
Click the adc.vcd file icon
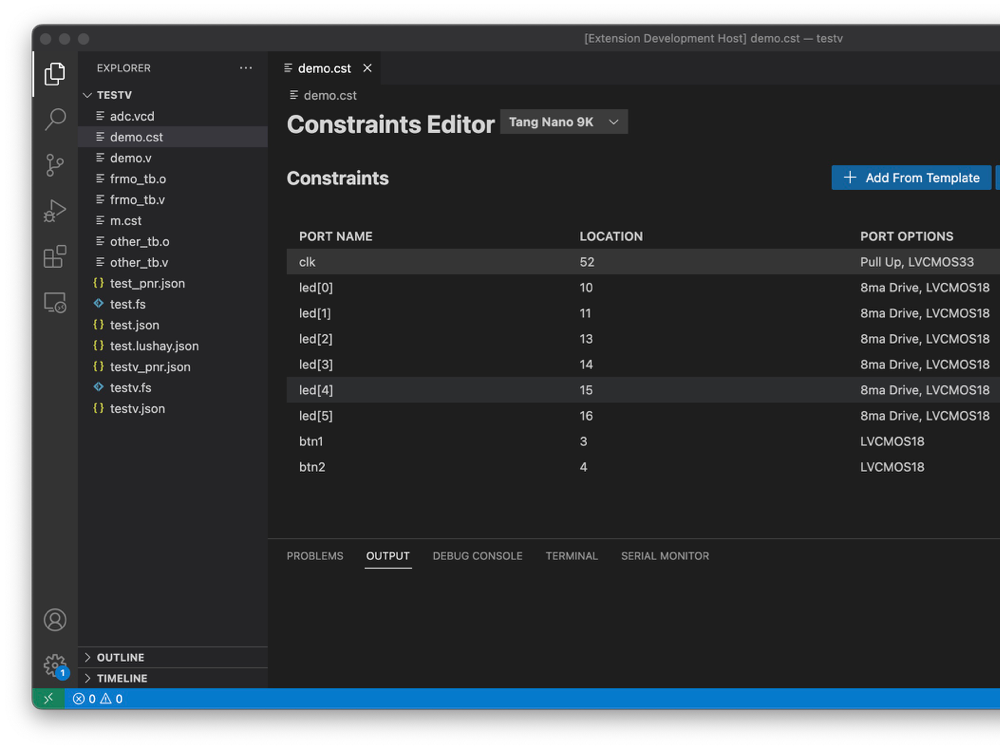(100, 116)
